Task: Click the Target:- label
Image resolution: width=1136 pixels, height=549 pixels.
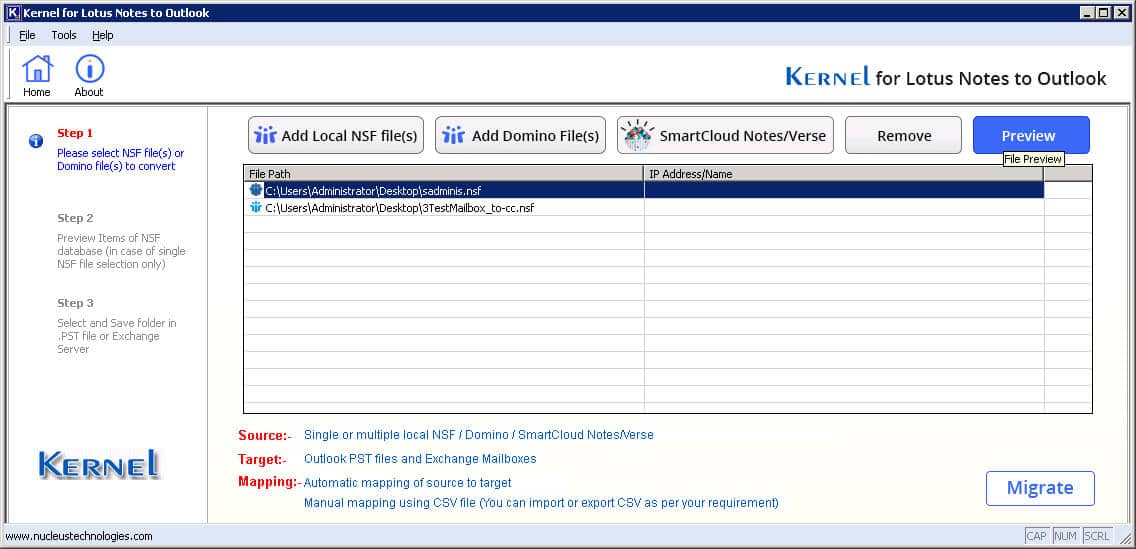Action: pyautogui.click(x=262, y=459)
